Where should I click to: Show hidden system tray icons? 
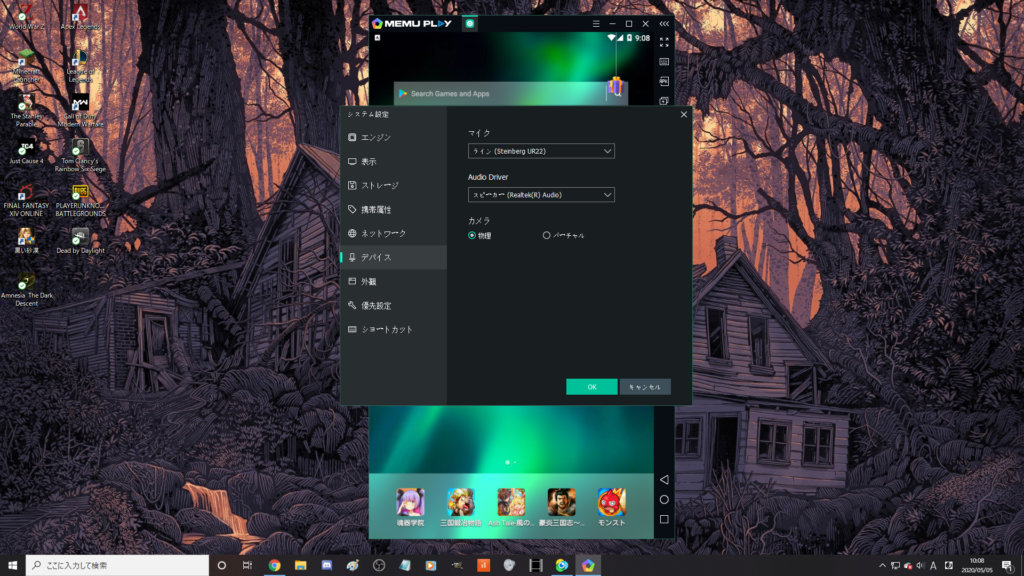pos(882,566)
